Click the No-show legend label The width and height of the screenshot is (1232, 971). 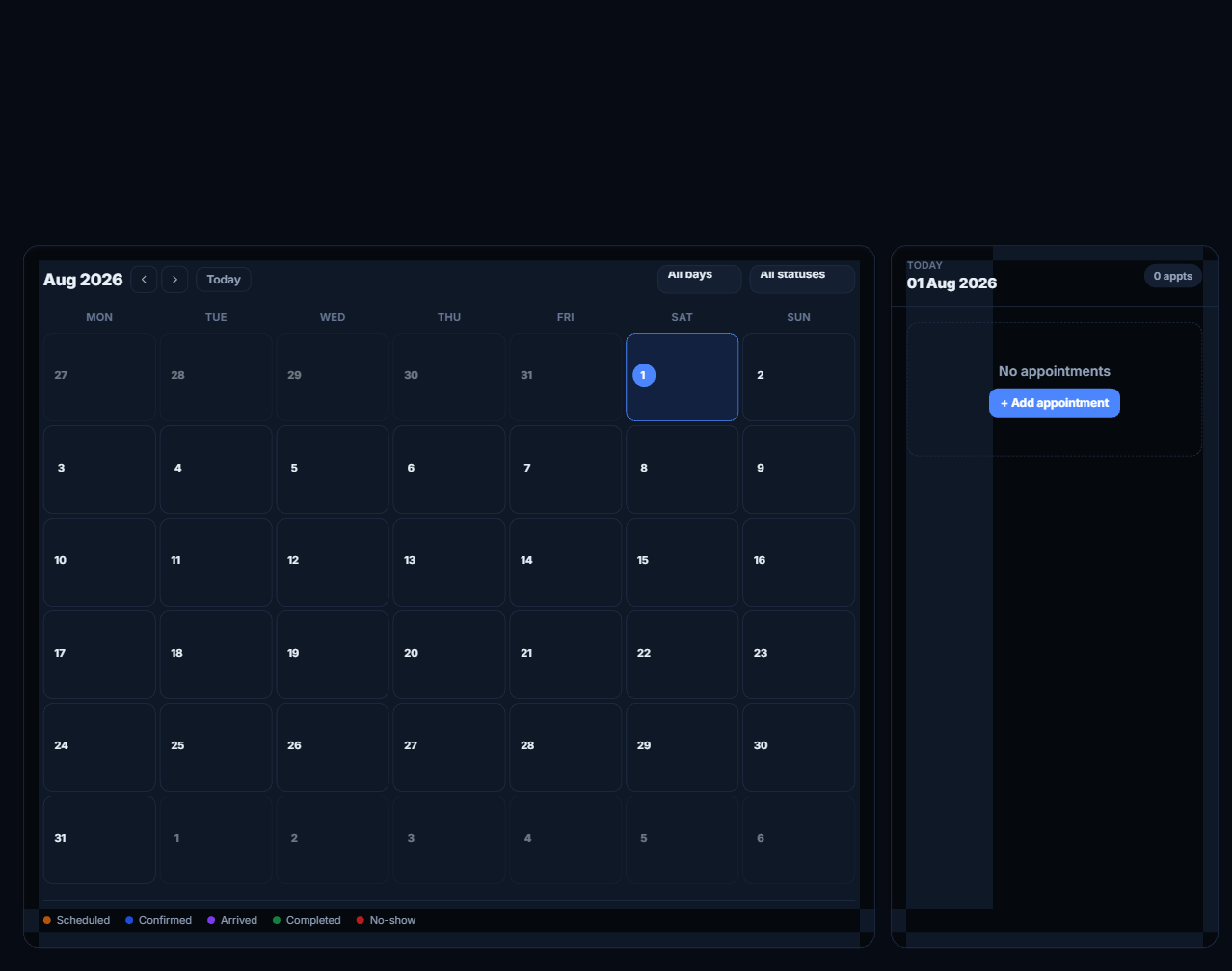pos(392,920)
